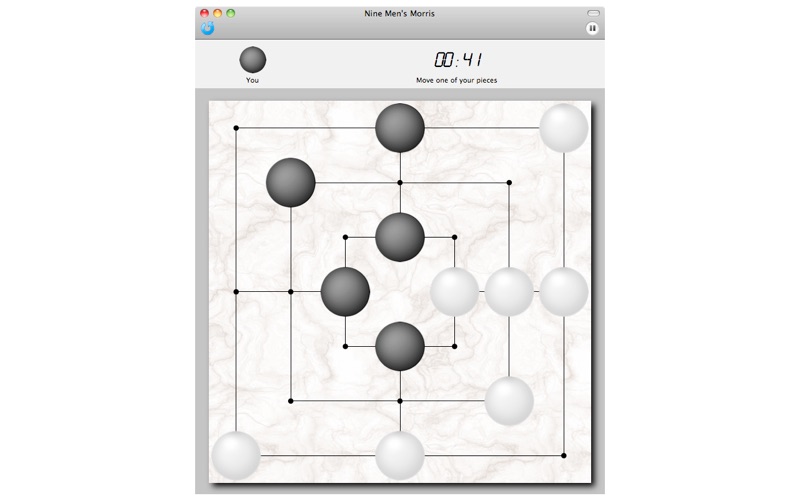Click empty point at inner square bottom-left corner
The height and width of the screenshot is (500, 800).
pyautogui.click(x=345, y=346)
